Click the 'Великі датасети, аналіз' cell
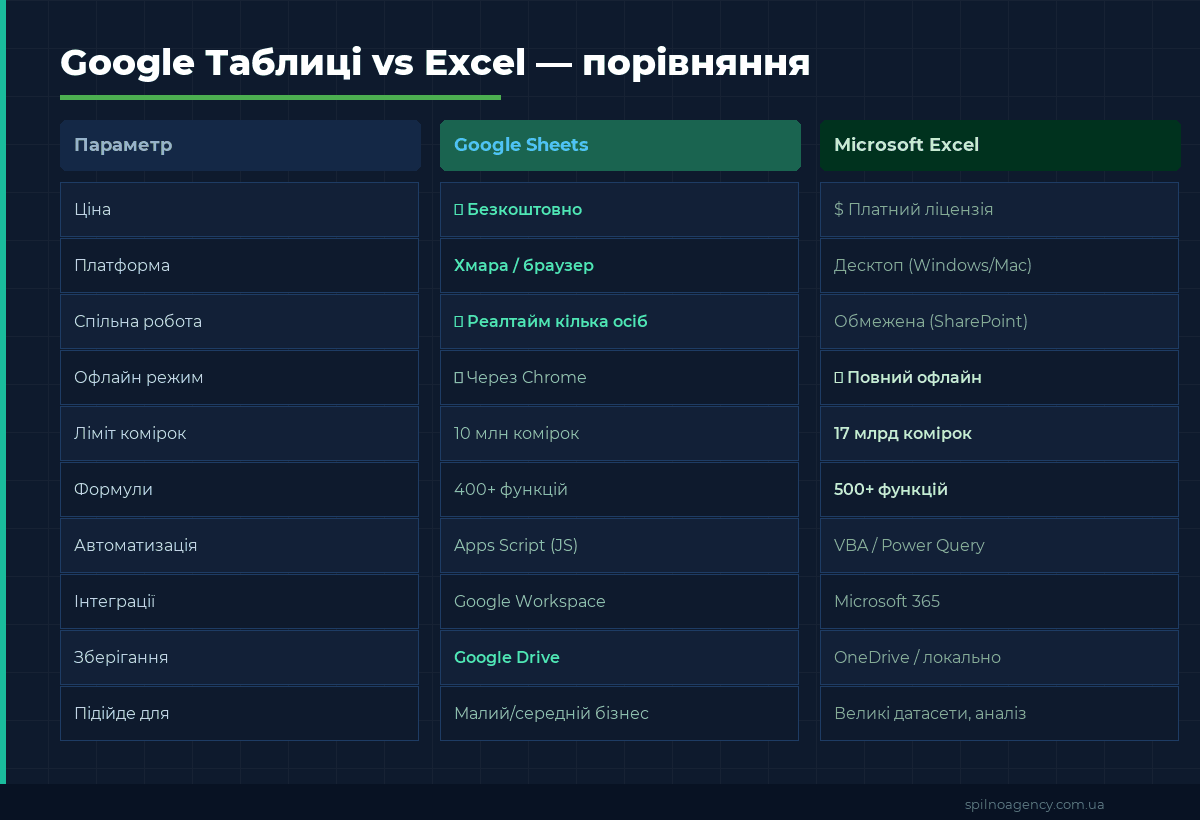The image size is (1200, 820). click(x=999, y=713)
